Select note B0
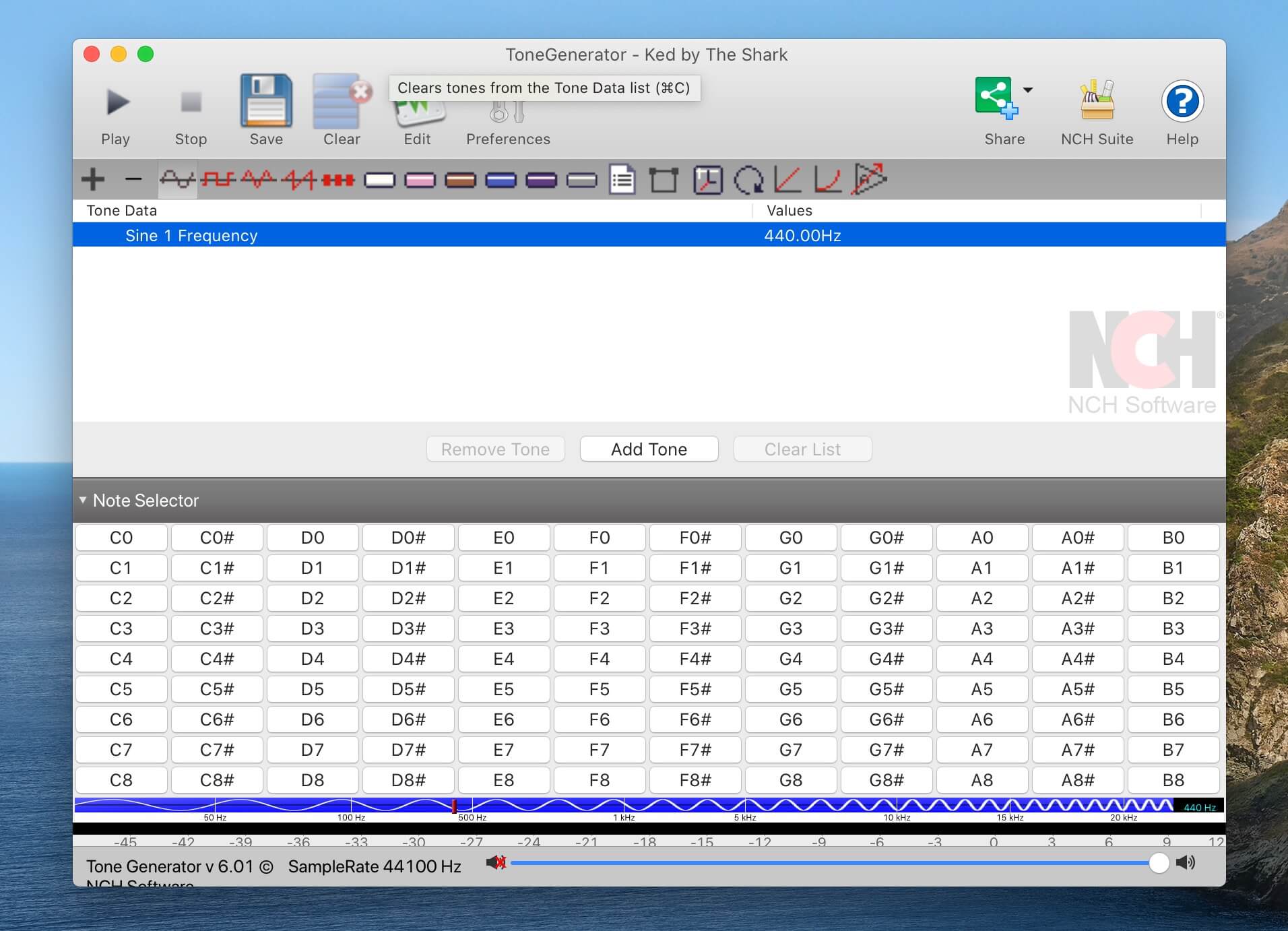The image size is (1288, 931). [1173, 538]
